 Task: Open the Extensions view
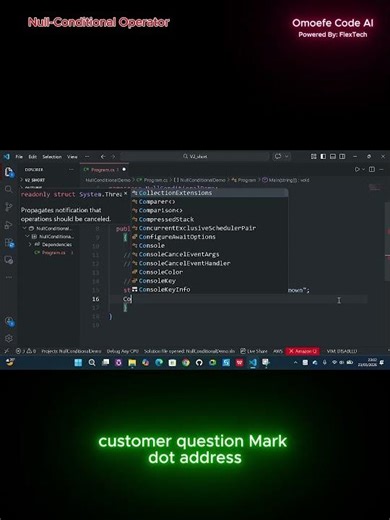pyautogui.click(x=9, y=242)
